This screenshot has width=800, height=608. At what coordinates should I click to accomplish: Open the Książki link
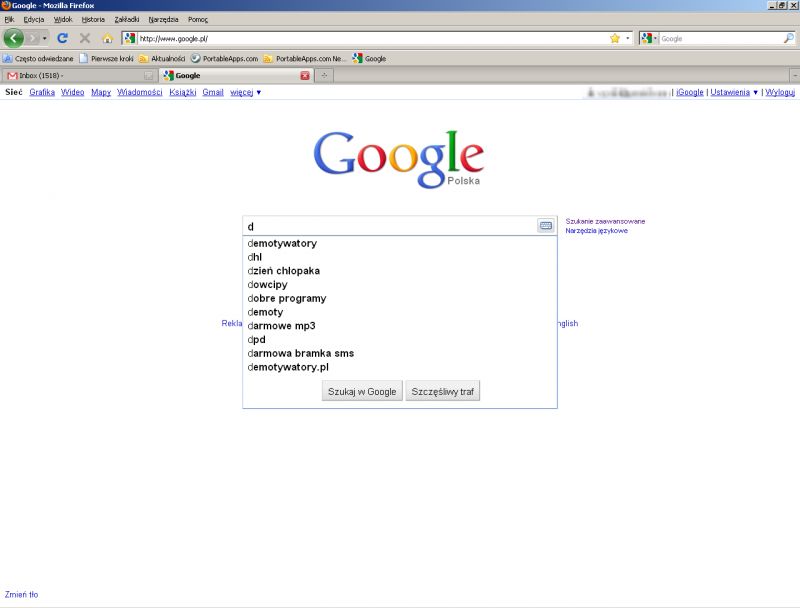coord(183,92)
